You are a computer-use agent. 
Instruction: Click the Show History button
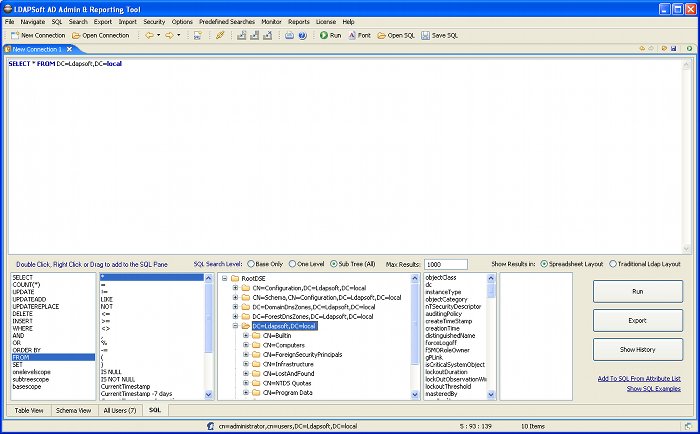pos(638,350)
